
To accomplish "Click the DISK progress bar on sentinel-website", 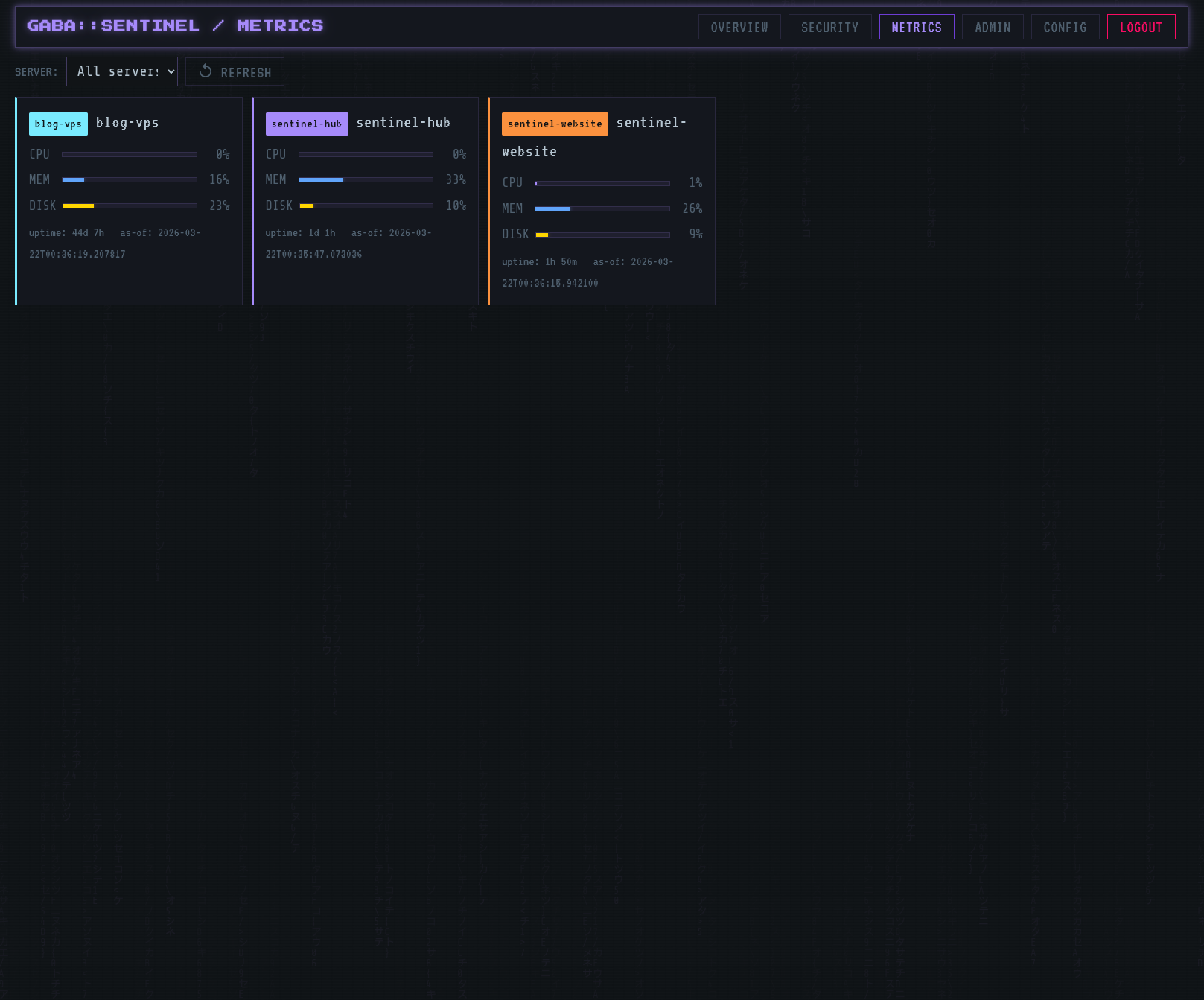I will click(x=602, y=234).
